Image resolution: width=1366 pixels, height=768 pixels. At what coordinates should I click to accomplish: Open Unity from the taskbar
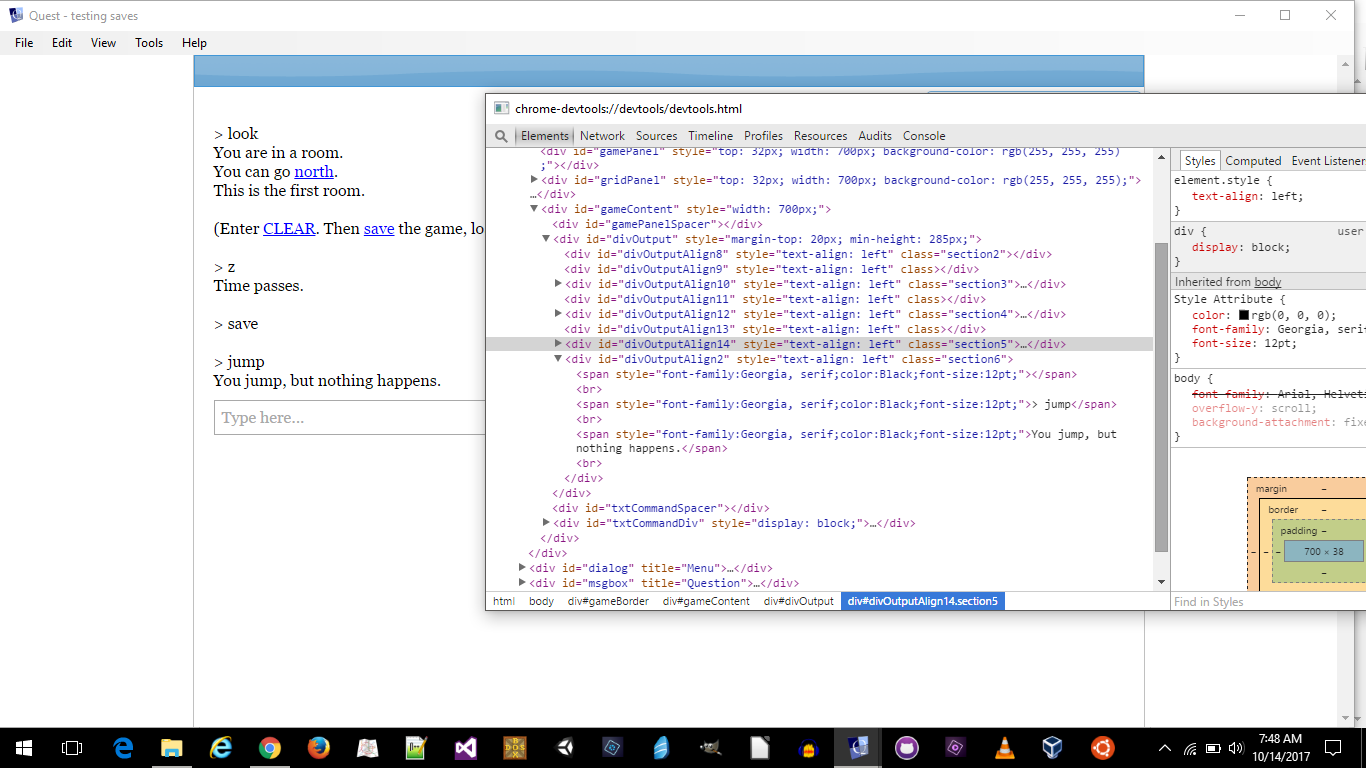tap(564, 748)
